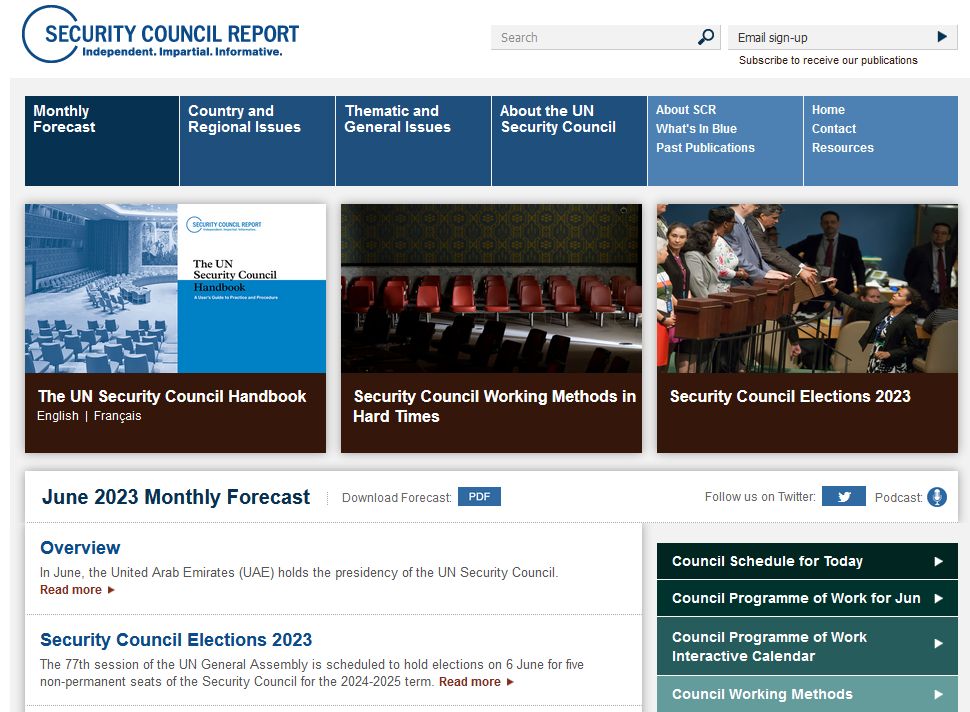Screen dimensions: 970x712
Task: Click arrow on Council Programme of Work for Jun
Action: point(938,599)
